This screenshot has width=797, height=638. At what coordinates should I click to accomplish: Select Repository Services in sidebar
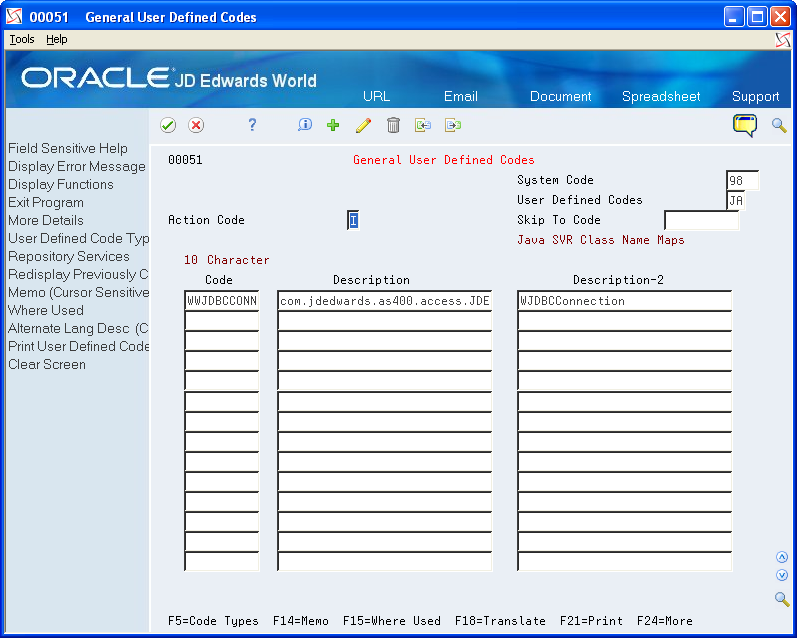[69, 257]
